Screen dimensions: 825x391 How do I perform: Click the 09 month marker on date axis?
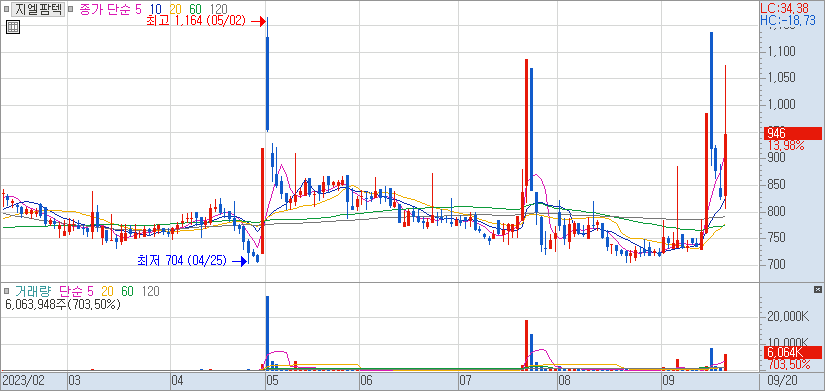point(668,380)
